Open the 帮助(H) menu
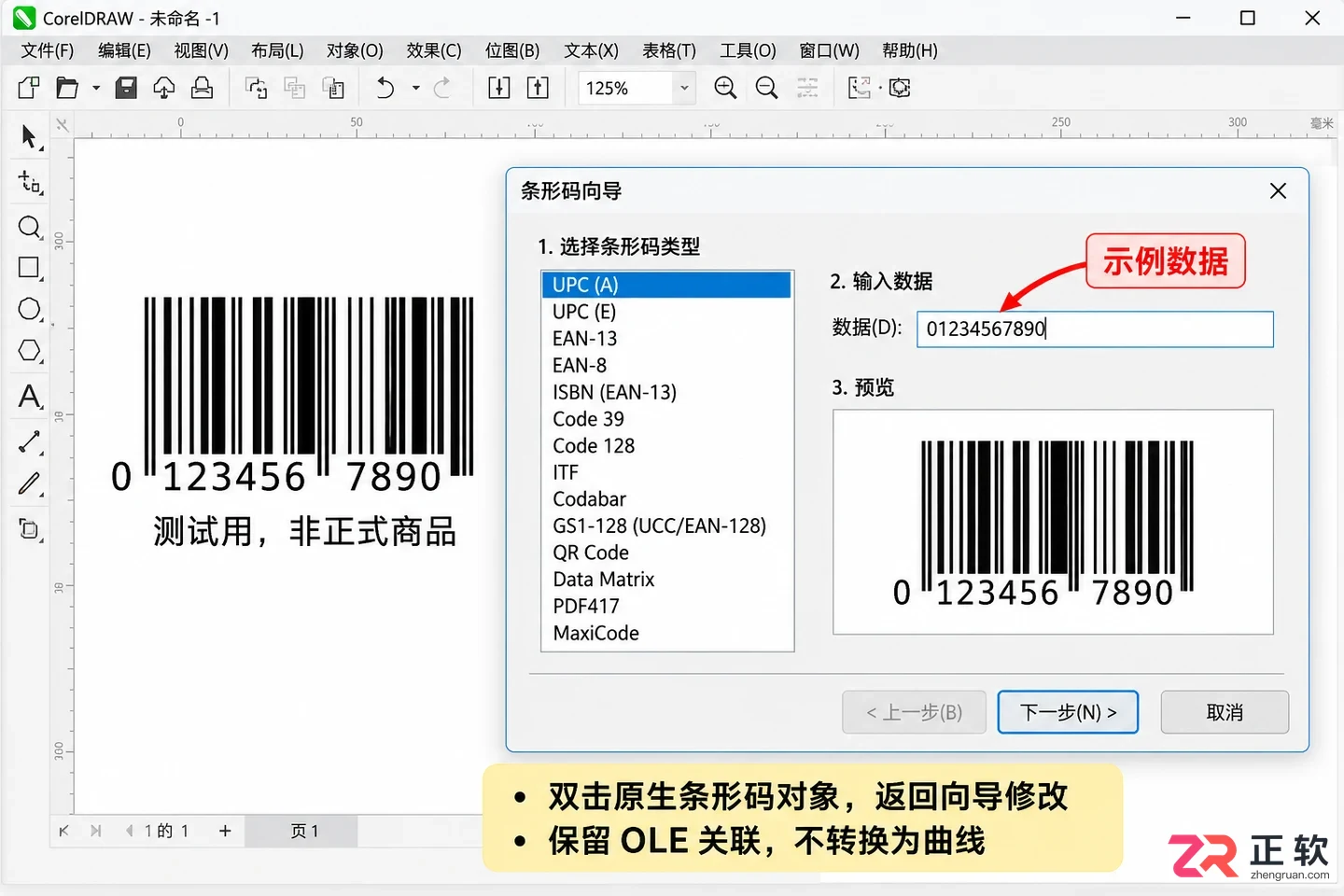Viewport: 1344px width, 896px height. tap(910, 50)
